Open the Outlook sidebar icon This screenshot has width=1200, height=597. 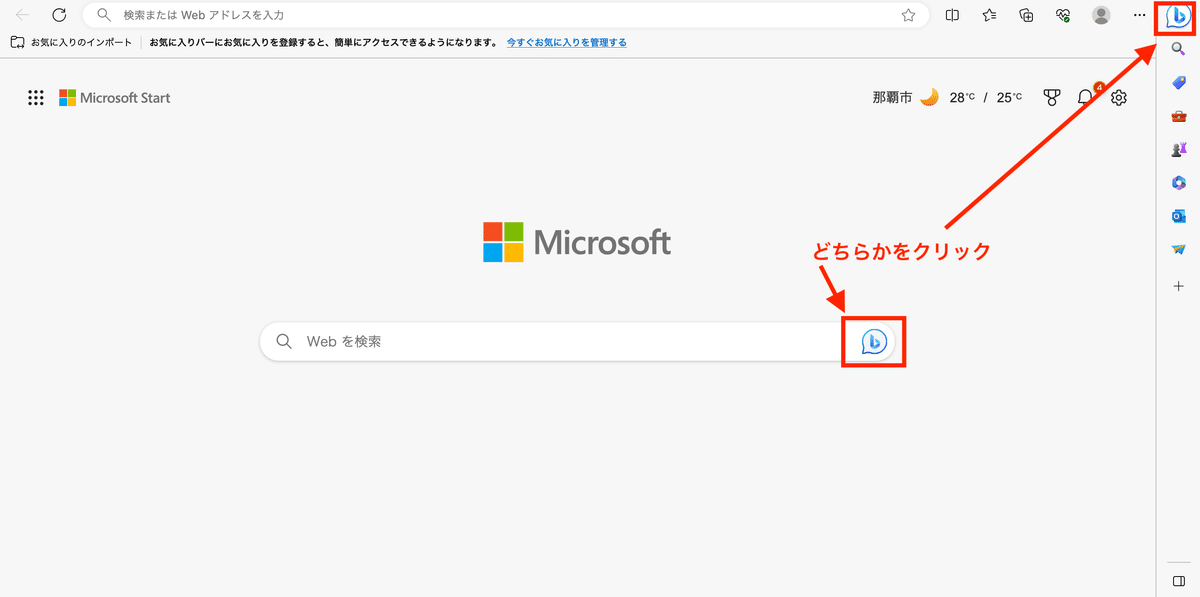pyautogui.click(x=1178, y=216)
